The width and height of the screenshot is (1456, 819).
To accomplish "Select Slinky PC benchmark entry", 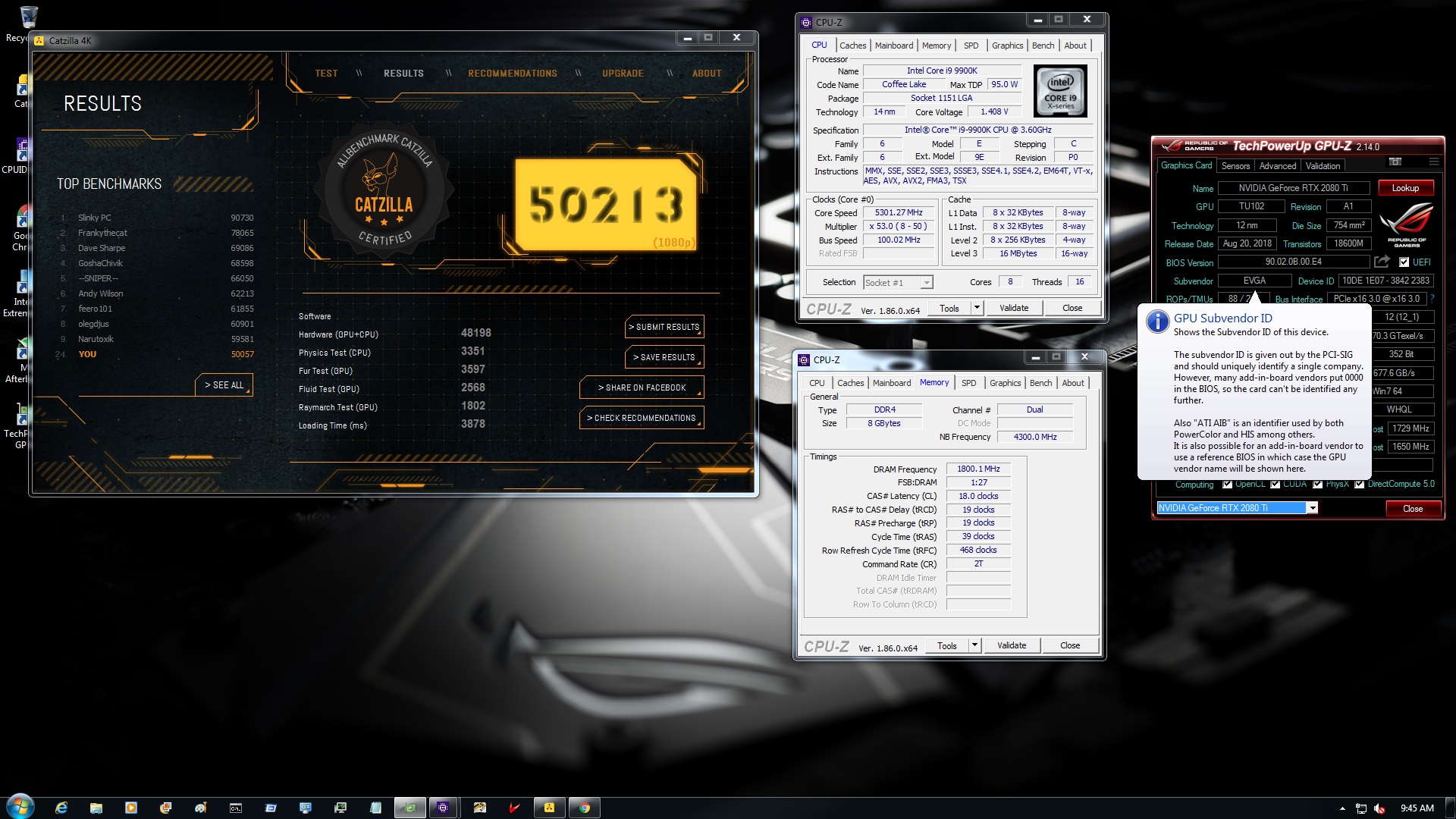I will 158,218.
